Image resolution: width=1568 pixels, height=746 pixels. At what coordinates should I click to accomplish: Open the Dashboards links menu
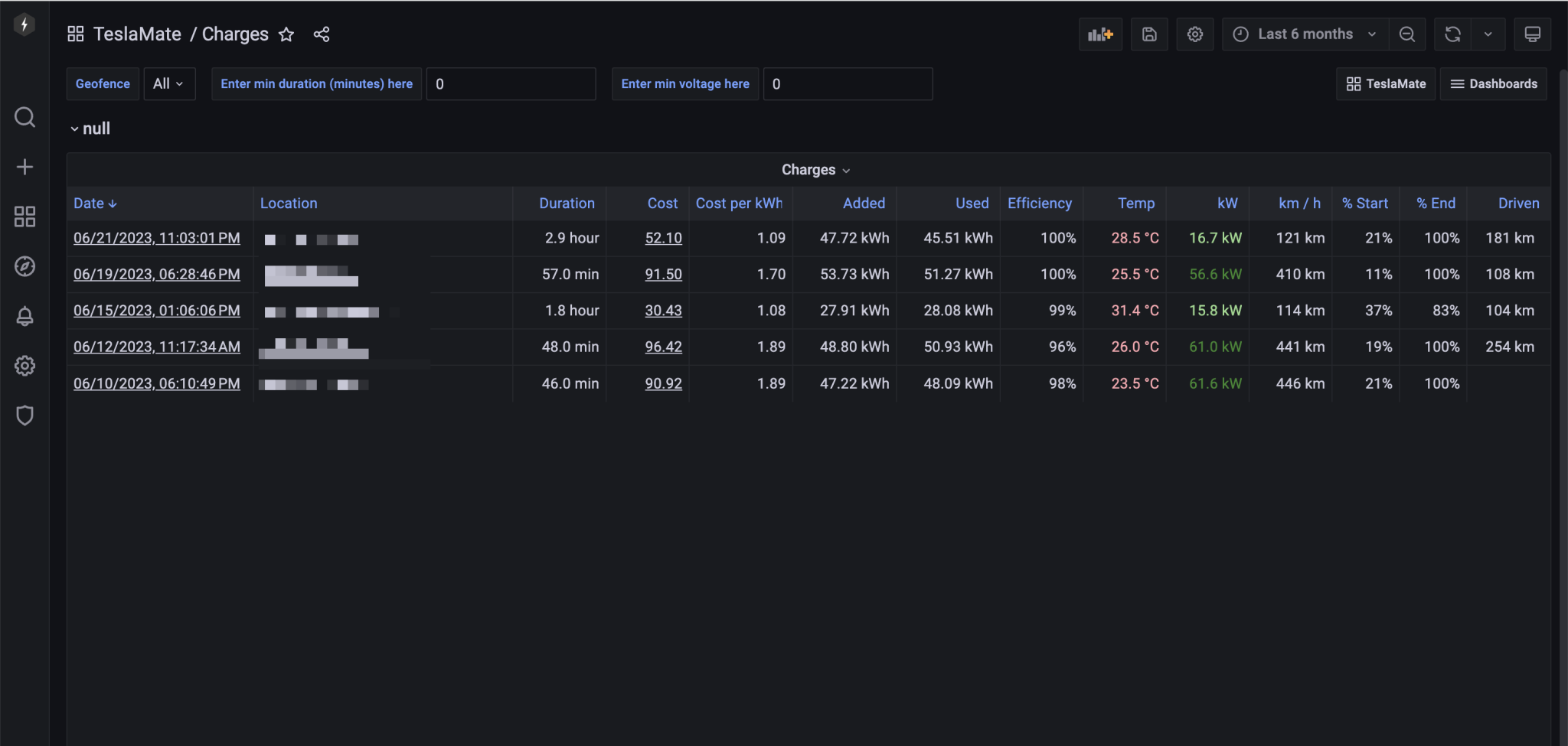click(1493, 84)
